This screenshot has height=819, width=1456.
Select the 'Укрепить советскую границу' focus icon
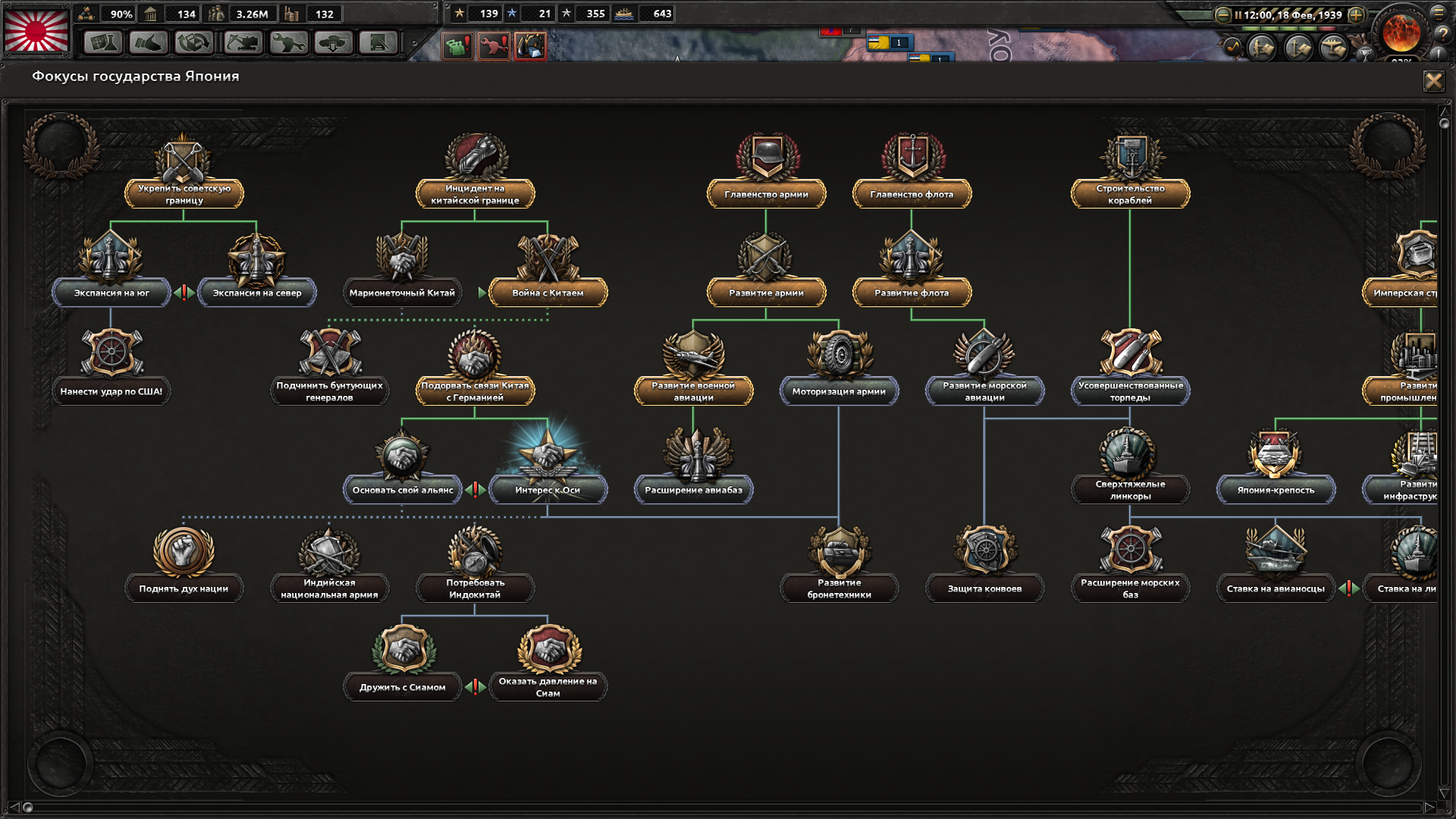pyautogui.click(x=184, y=158)
